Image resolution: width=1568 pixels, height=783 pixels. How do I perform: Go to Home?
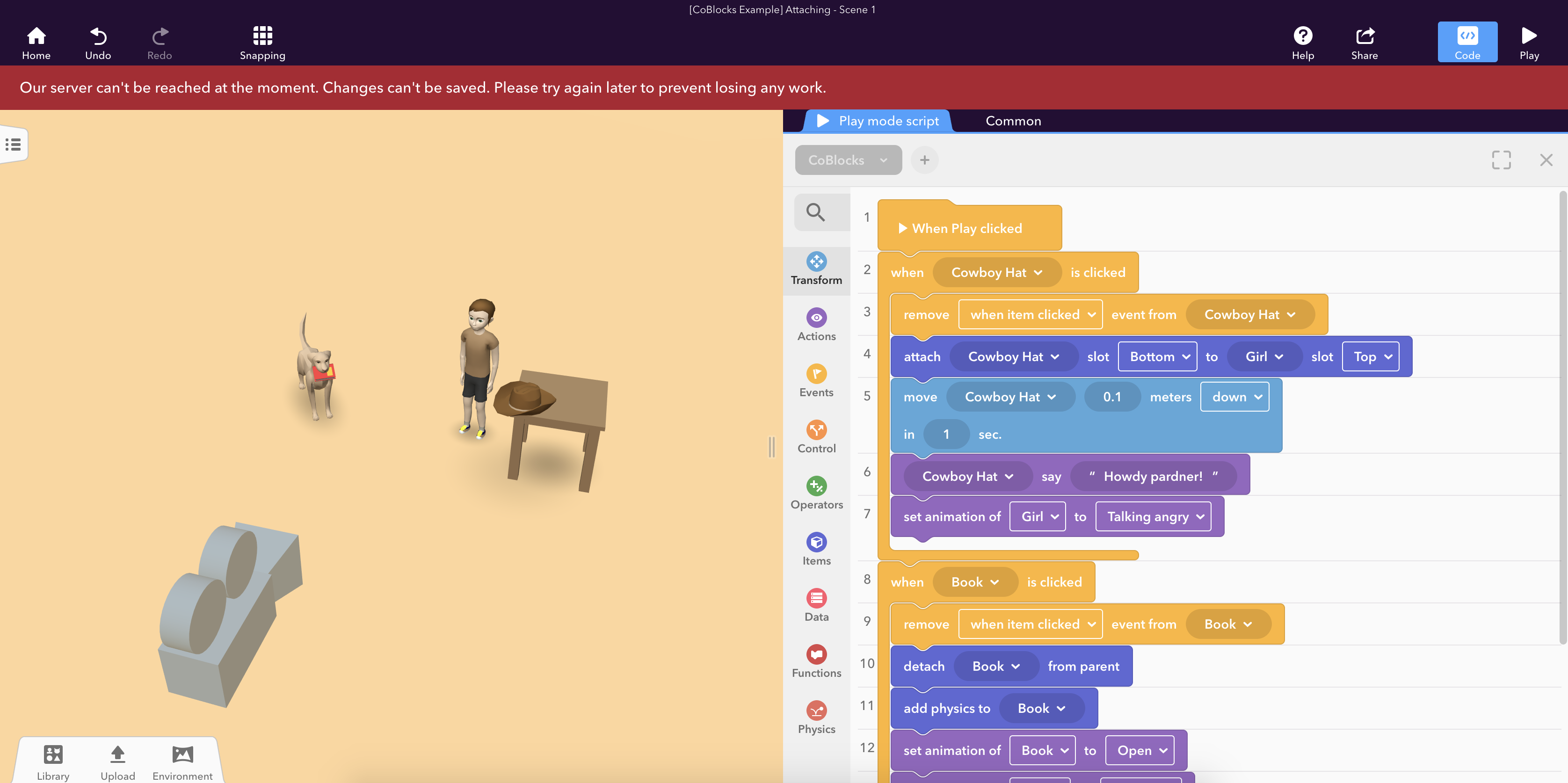pyautogui.click(x=36, y=43)
